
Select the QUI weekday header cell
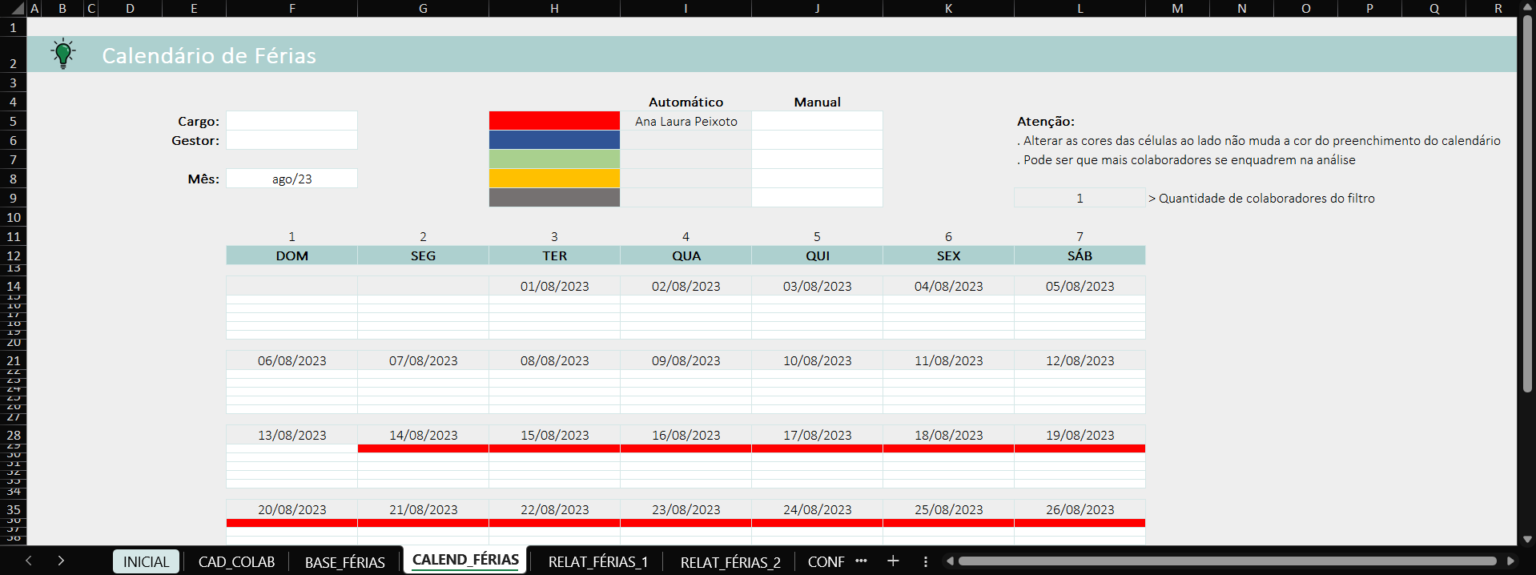[x=817, y=255]
